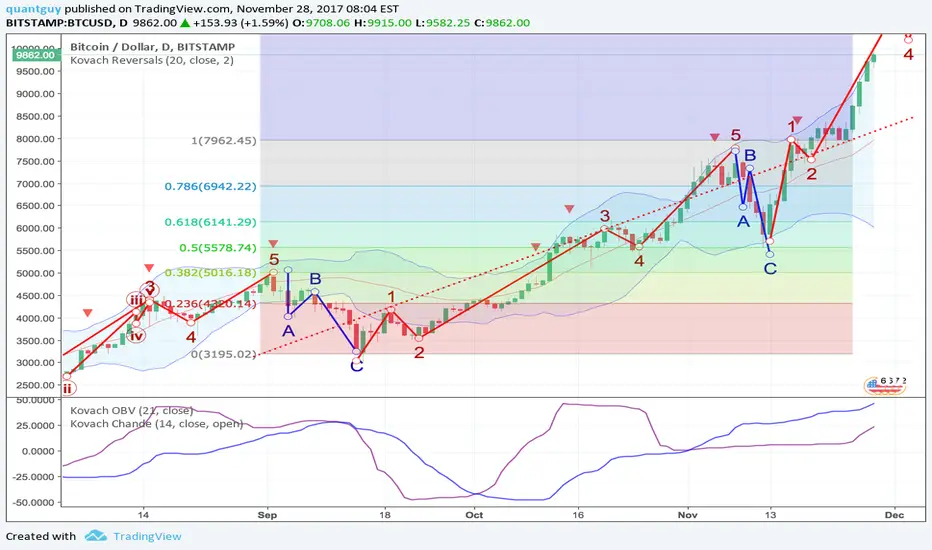Select the 0.382(5016.18) Fibonacci level label
The height and width of the screenshot is (550, 932).
pyautogui.click(x=210, y=272)
